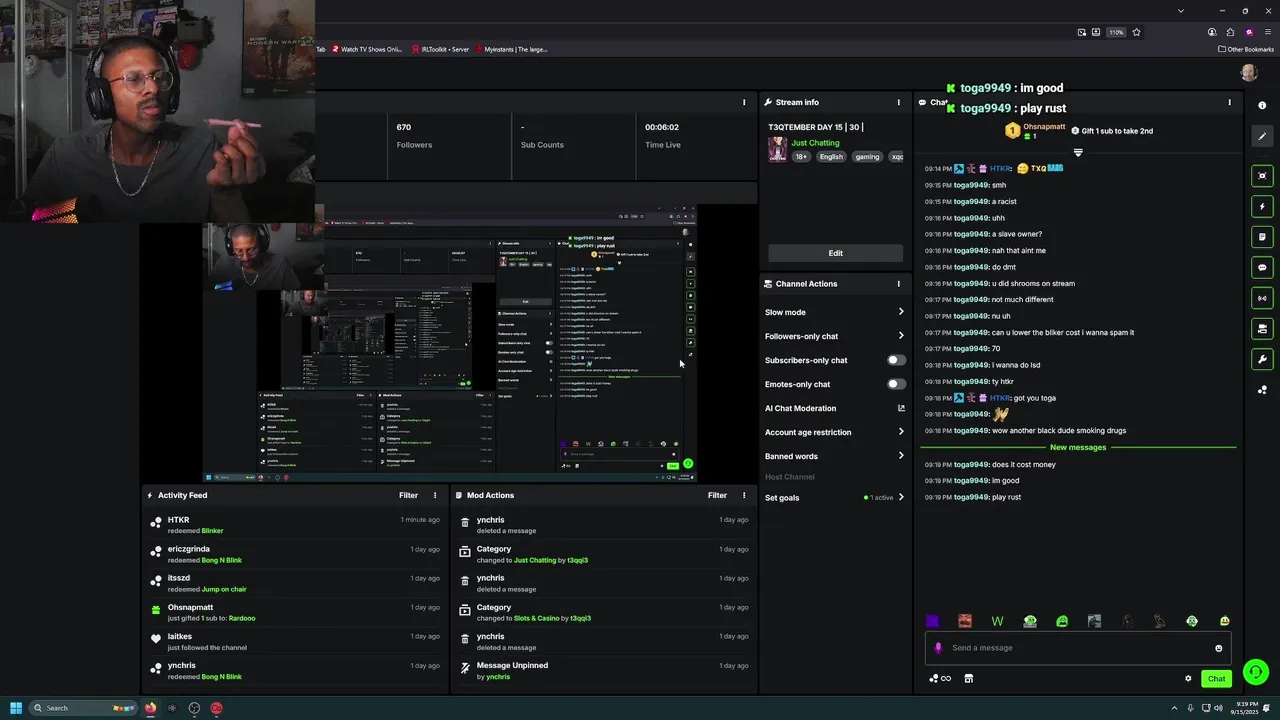Click the Windows taskbar Search box
Image resolution: width=1280 pixels, height=720 pixels.
82,708
